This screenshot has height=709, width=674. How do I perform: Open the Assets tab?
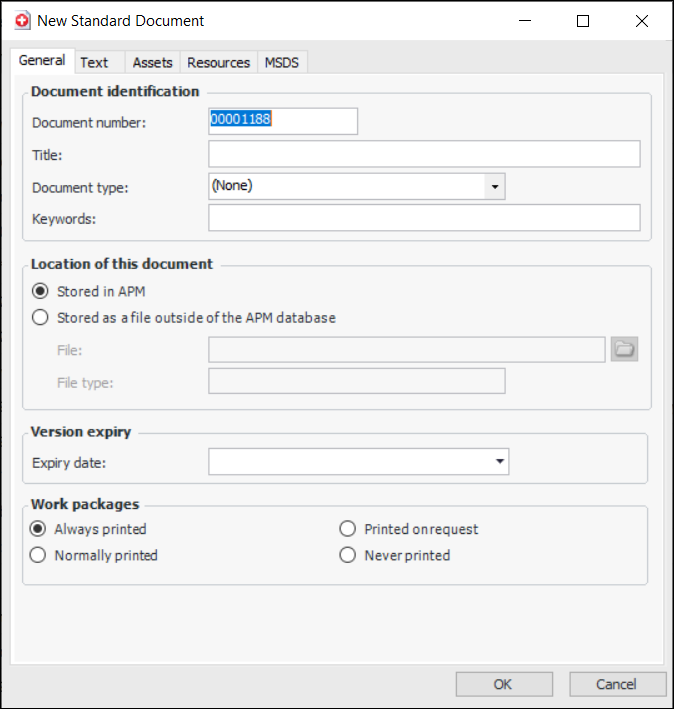[x=153, y=62]
